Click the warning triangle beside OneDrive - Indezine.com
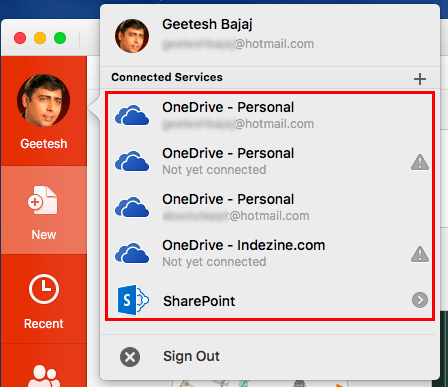The height and width of the screenshot is (387, 448). 420,254
